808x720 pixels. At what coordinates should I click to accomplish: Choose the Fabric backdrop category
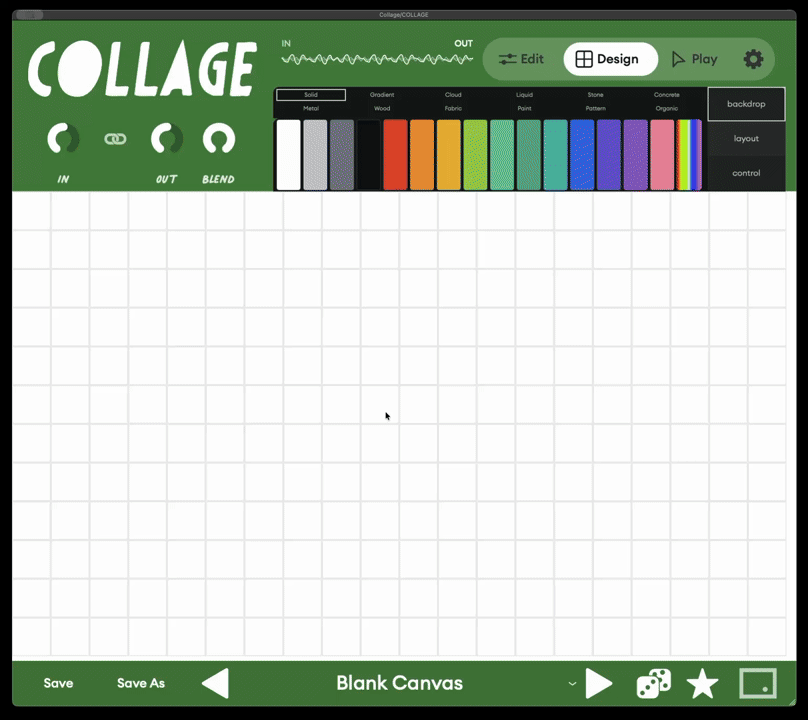coord(453,109)
